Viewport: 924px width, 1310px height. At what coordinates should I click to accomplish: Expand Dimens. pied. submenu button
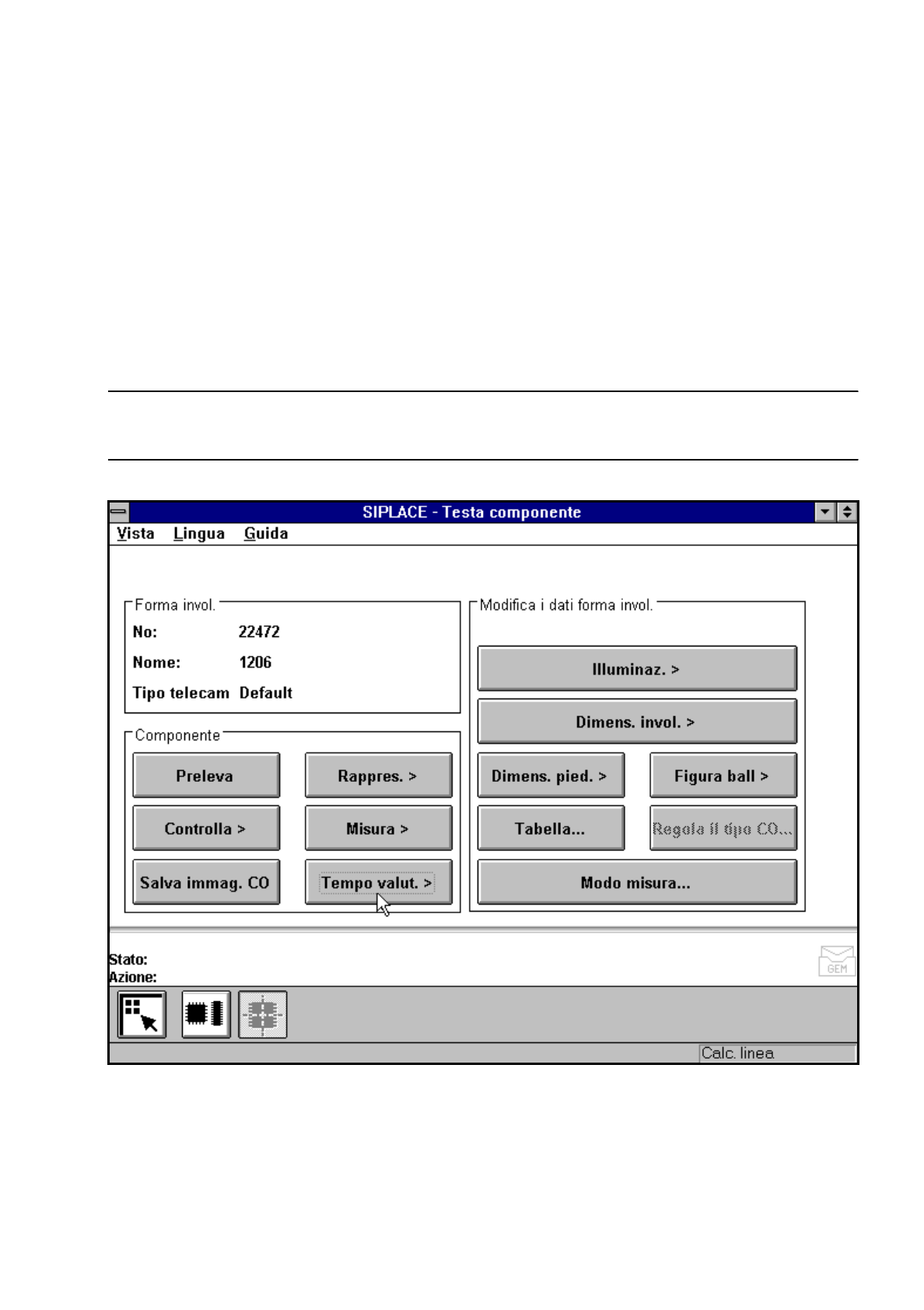click(x=551, y=776)
